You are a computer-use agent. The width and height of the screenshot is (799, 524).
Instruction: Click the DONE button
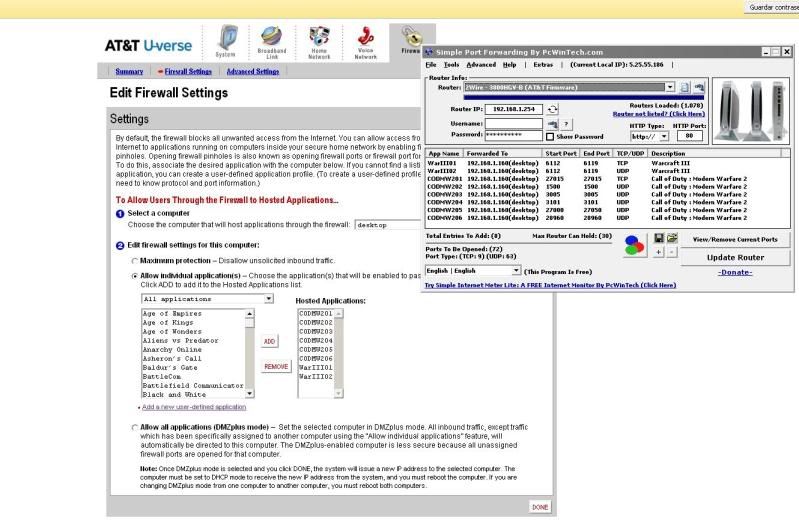(540, 507)
